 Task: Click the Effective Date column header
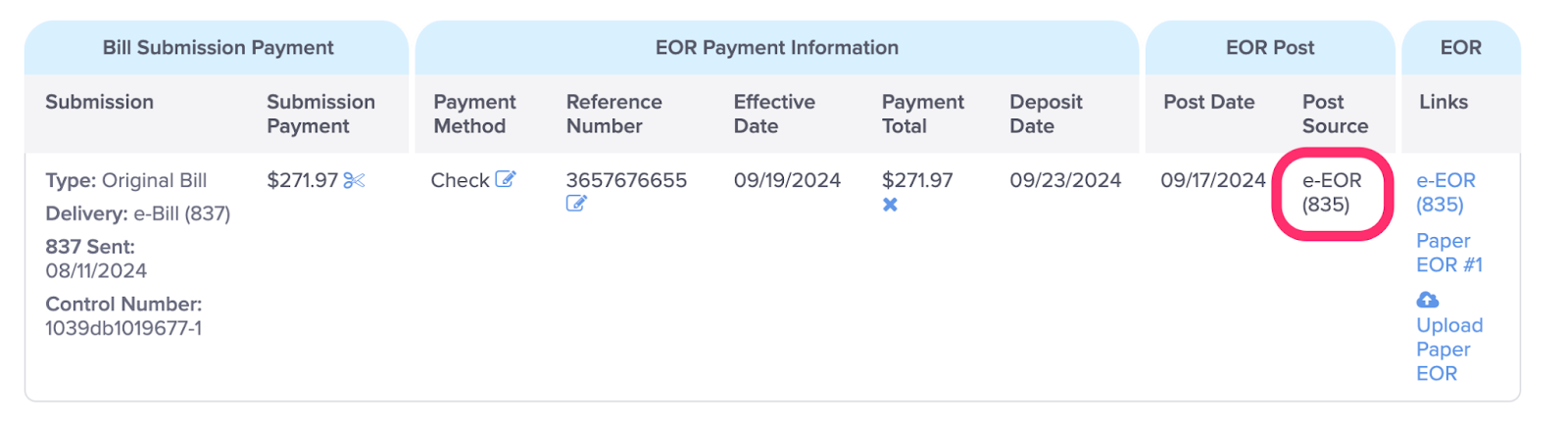tap(774, 114)
